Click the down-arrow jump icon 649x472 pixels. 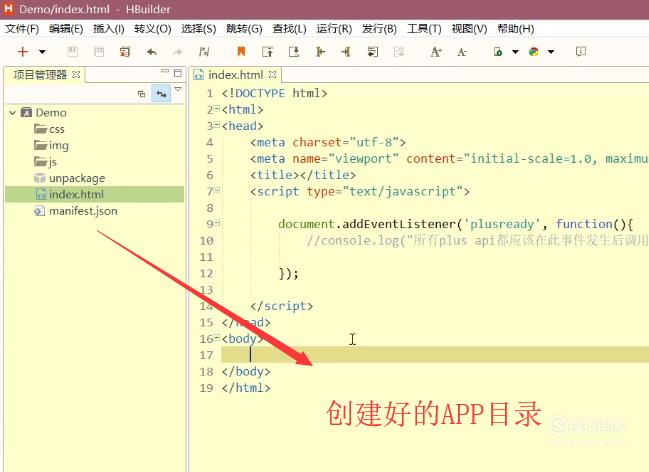[x=294, y=52]
